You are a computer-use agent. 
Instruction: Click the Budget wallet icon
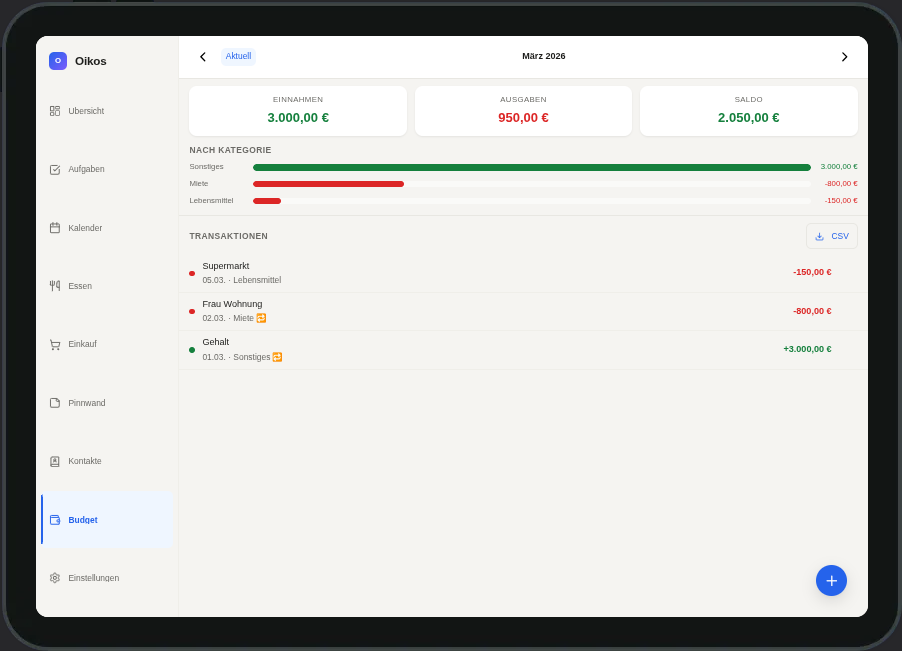(x=55, y=520)
